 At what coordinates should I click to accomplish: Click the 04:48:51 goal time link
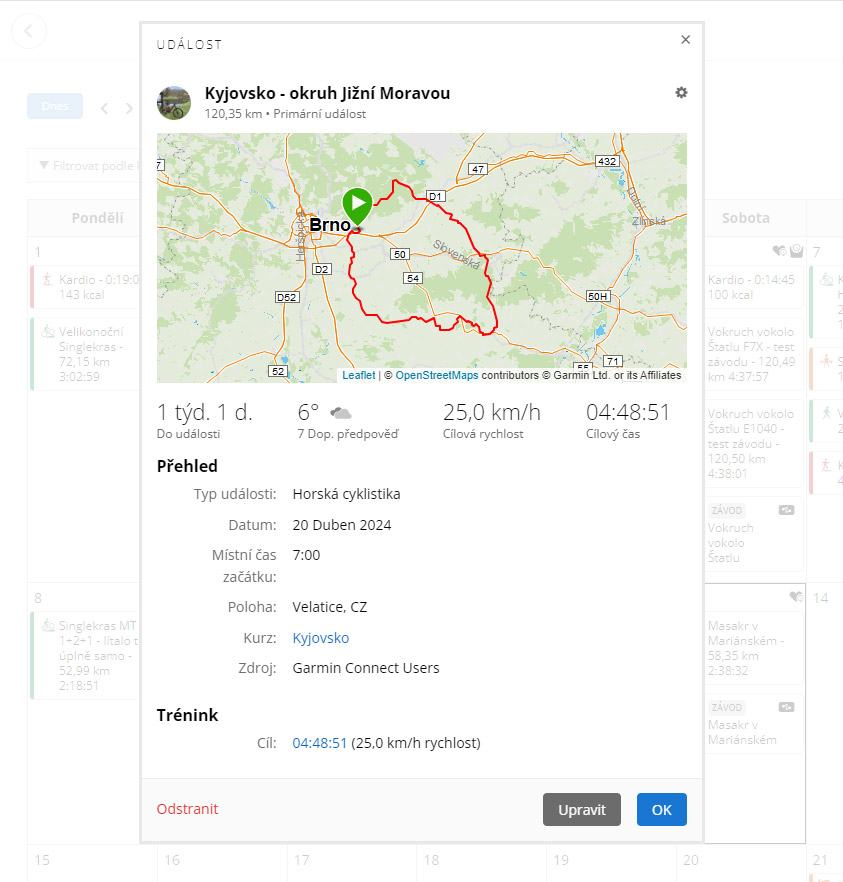click(319, 743)
